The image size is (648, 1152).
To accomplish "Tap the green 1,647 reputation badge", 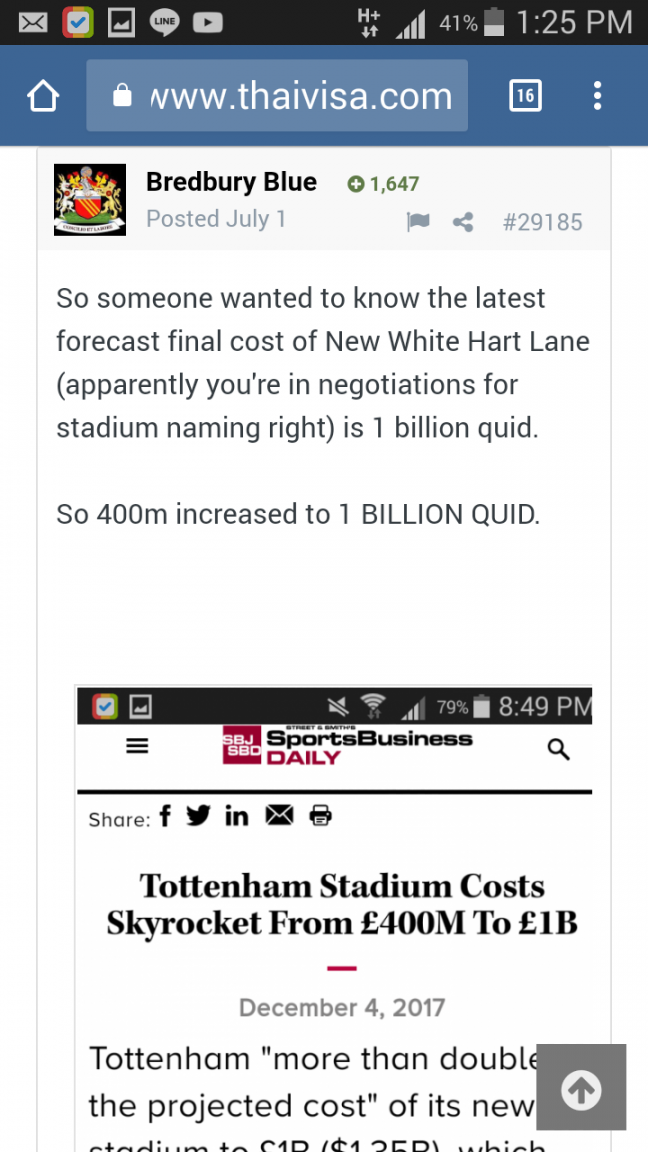I will click(x=384, y=184).
